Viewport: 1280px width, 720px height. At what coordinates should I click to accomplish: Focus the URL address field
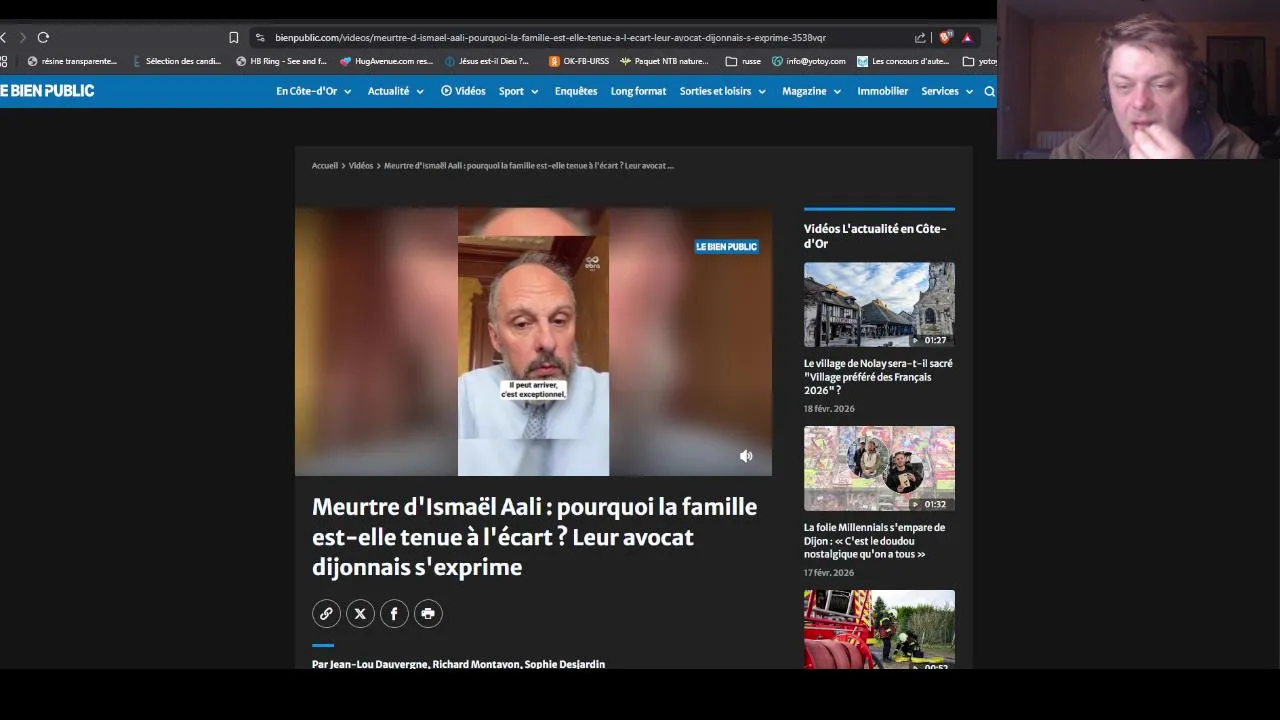point(550,37)
